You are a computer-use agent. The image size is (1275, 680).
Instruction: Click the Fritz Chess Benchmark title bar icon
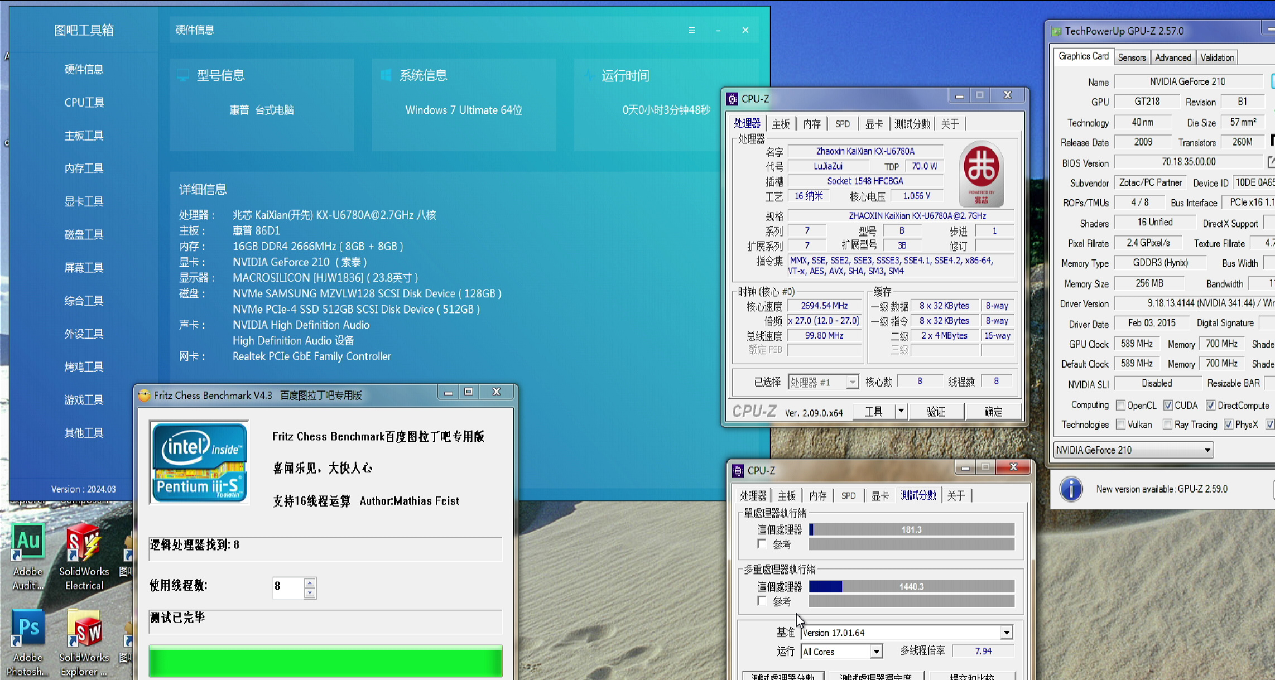[145, 395]
